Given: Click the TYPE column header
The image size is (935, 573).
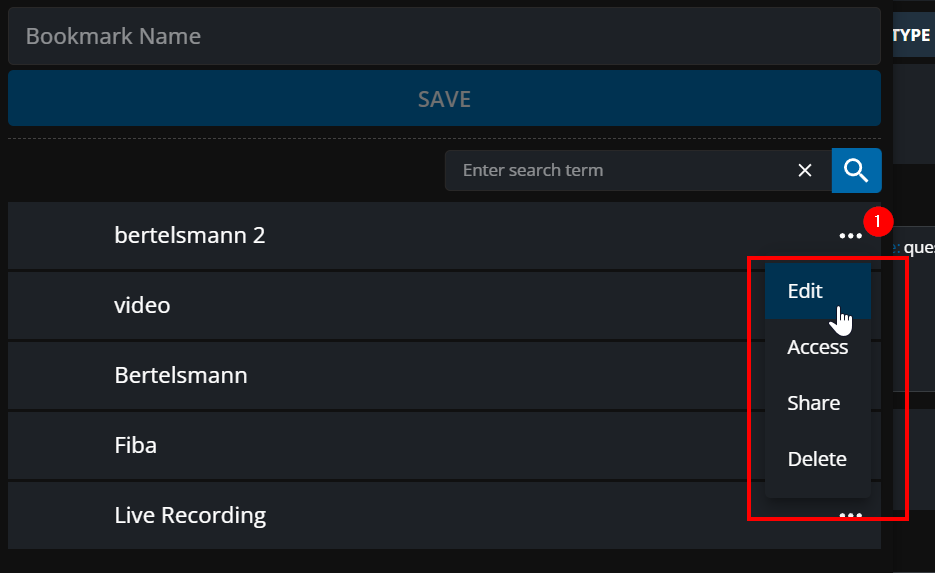Looking at the screenshot, I should pyautogui.click(x=912, y=35).
